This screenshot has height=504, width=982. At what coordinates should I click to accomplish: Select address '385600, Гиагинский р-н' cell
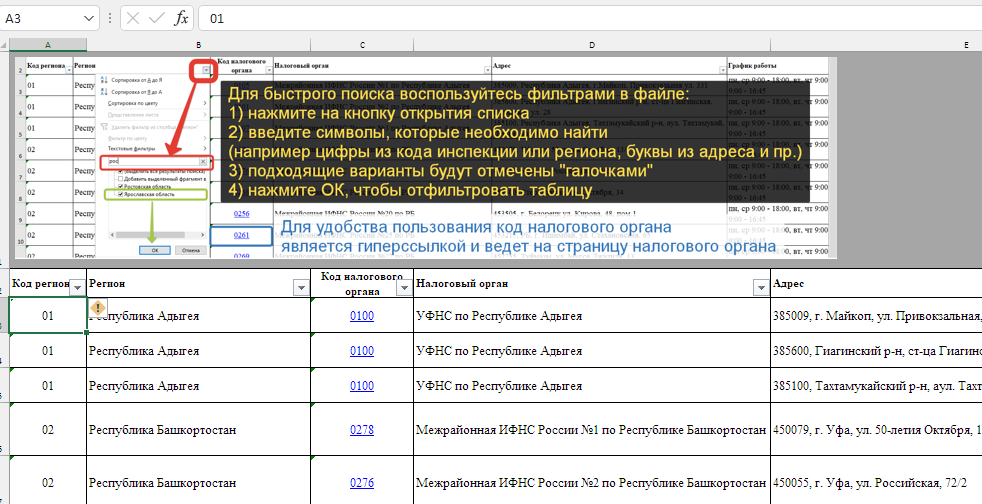click(877, 351)
